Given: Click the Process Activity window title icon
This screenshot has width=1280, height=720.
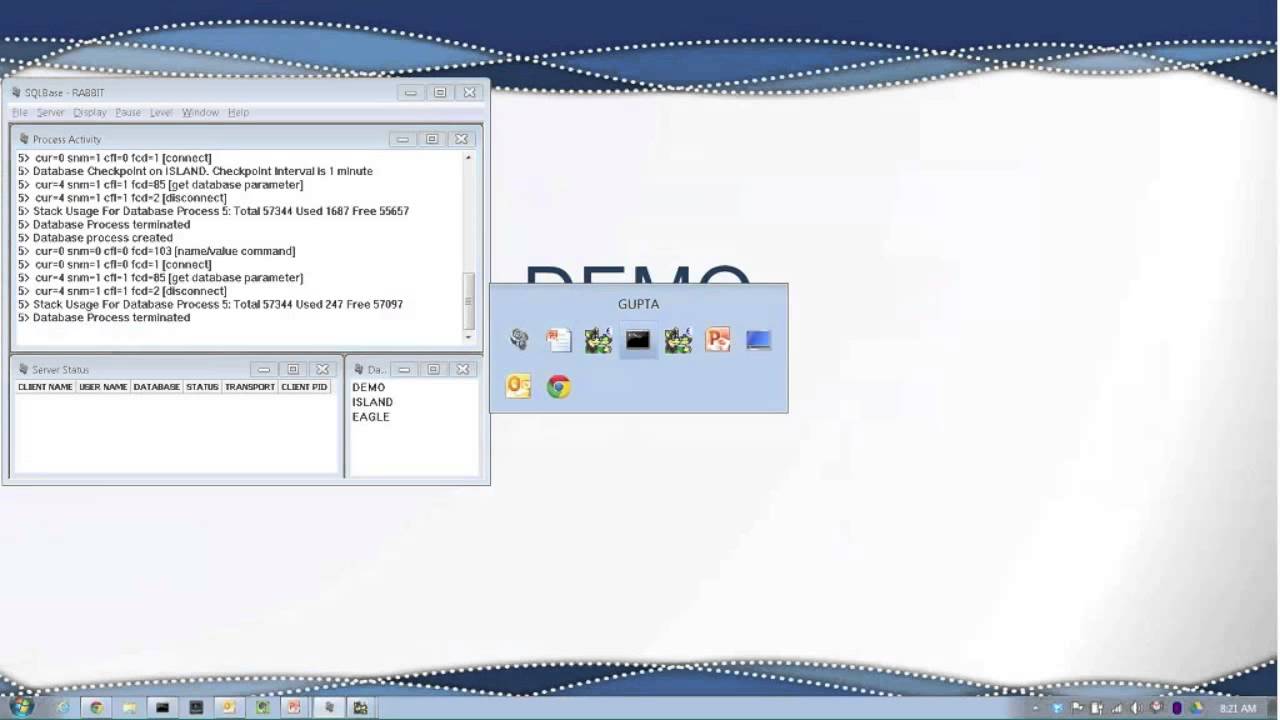Looking at the screenshot, I should (x=24, y=139).
